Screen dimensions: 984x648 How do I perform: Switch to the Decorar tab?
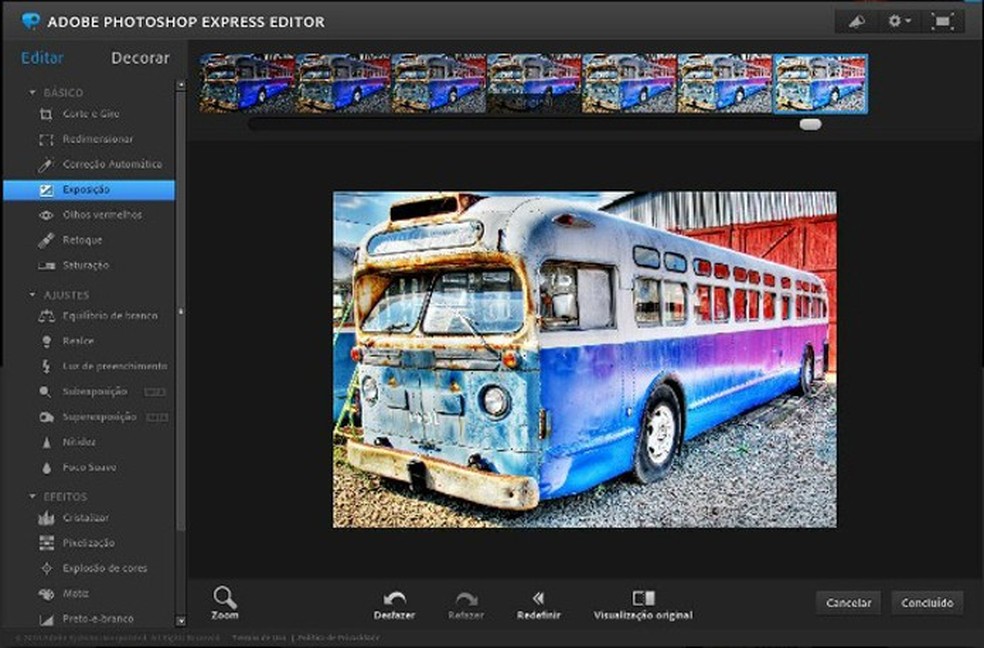140,58
